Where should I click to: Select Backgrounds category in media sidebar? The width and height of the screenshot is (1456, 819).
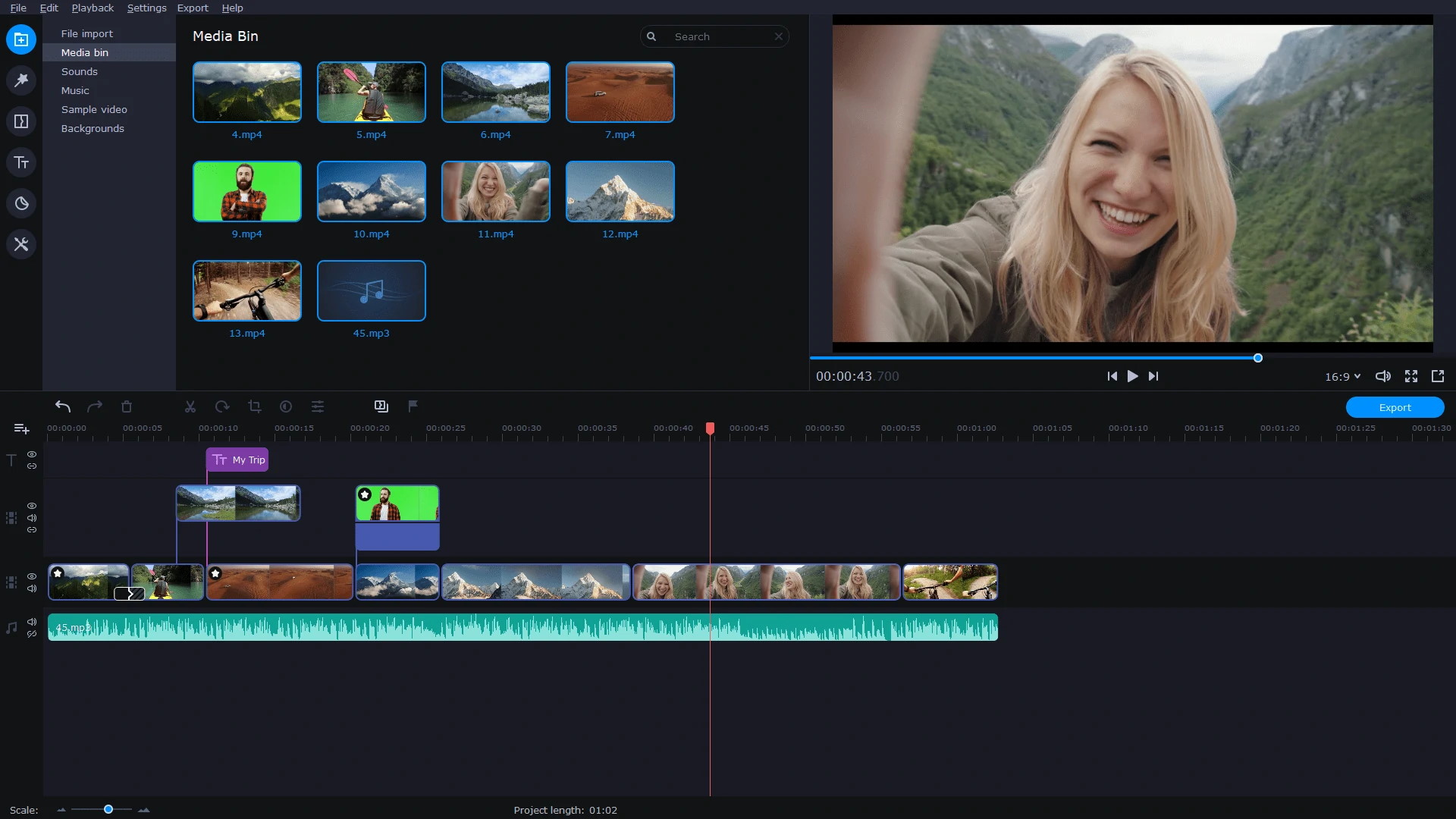coord(92,128)
